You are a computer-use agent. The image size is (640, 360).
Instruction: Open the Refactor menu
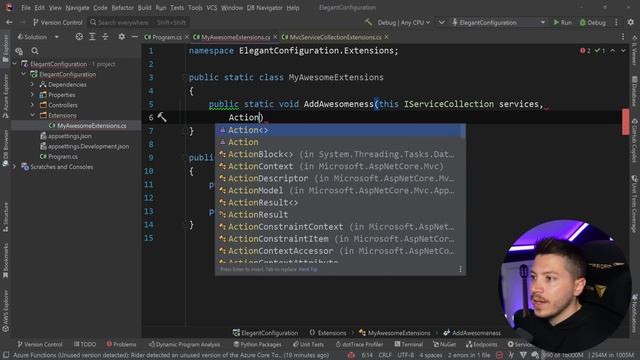point(122,8)
